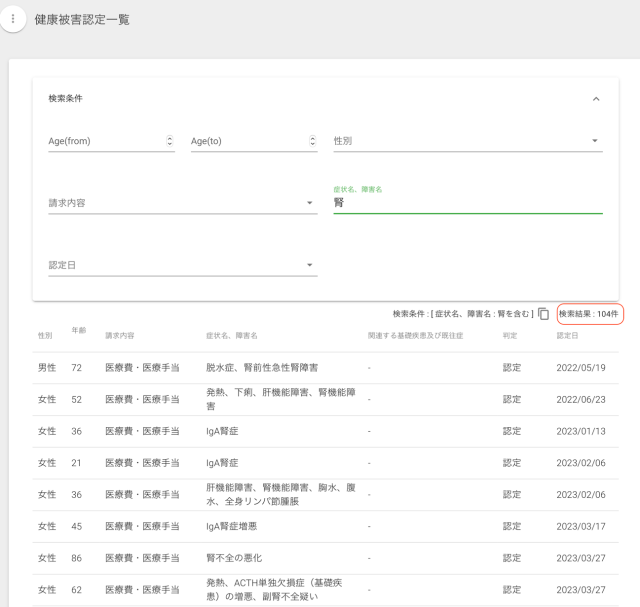Select the 脱水症、腎前性急性腎障害 row

pyautogui.click(x=262, y=368)
